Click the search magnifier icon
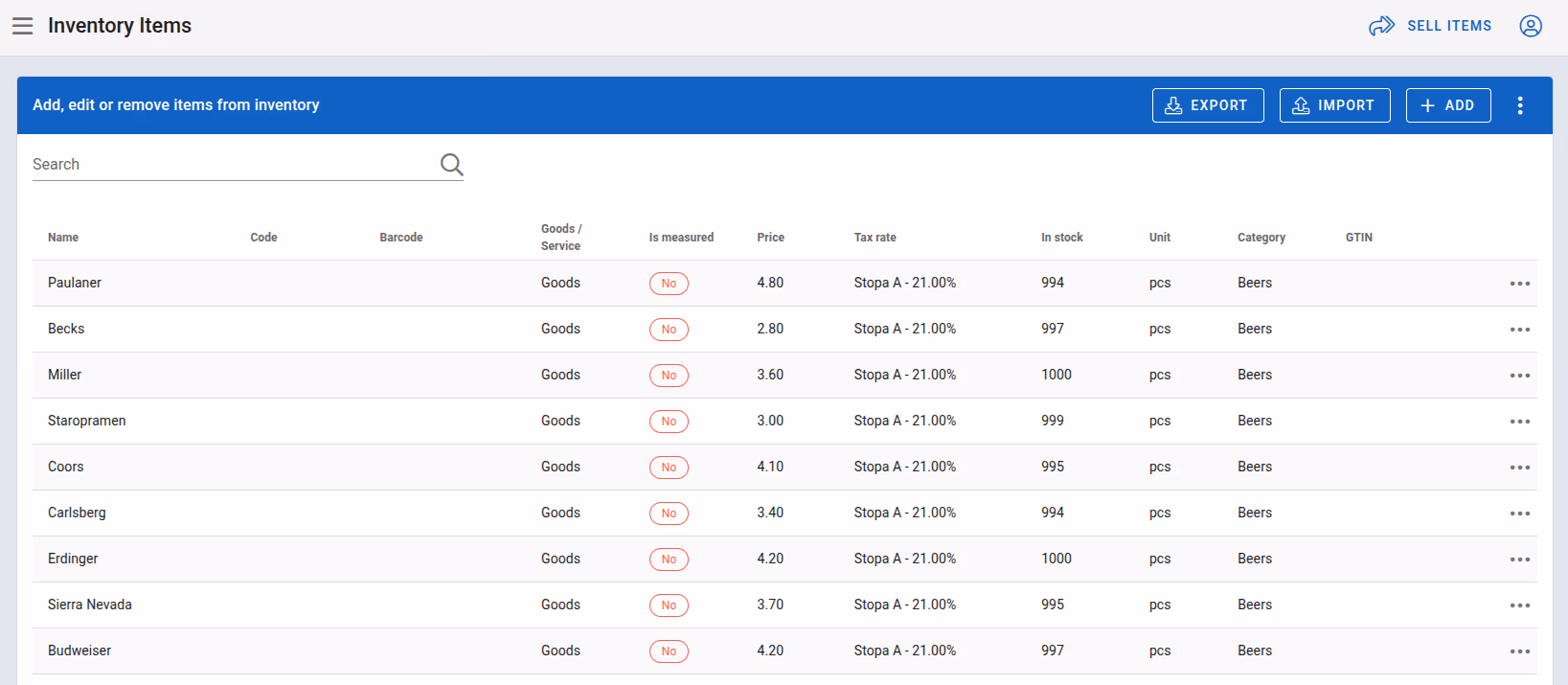The image size is (1568, 685). tap(452, 165)
